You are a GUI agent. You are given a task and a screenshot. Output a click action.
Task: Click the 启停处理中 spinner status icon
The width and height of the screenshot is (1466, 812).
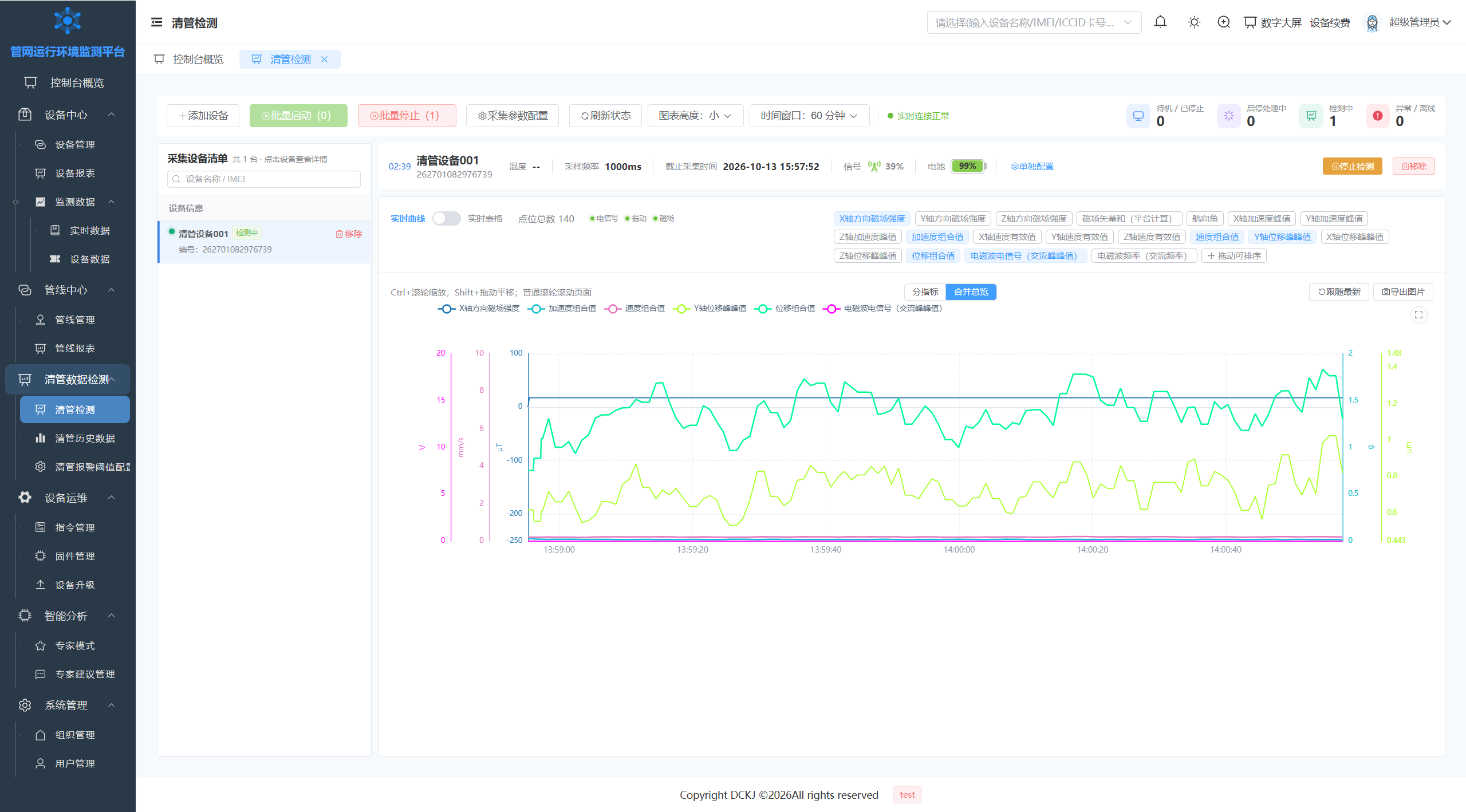1229,116
